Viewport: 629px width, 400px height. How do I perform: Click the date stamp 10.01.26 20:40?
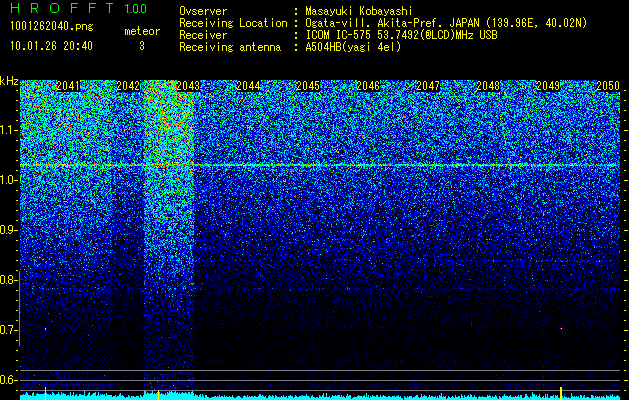click(51, 46)
